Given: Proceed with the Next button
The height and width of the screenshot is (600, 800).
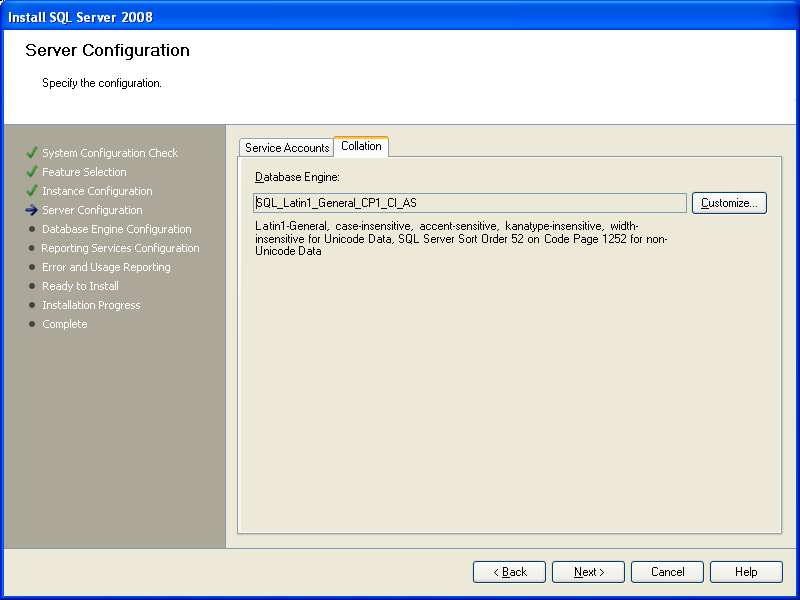Looking at the screenshot, I should pos(588,572).
